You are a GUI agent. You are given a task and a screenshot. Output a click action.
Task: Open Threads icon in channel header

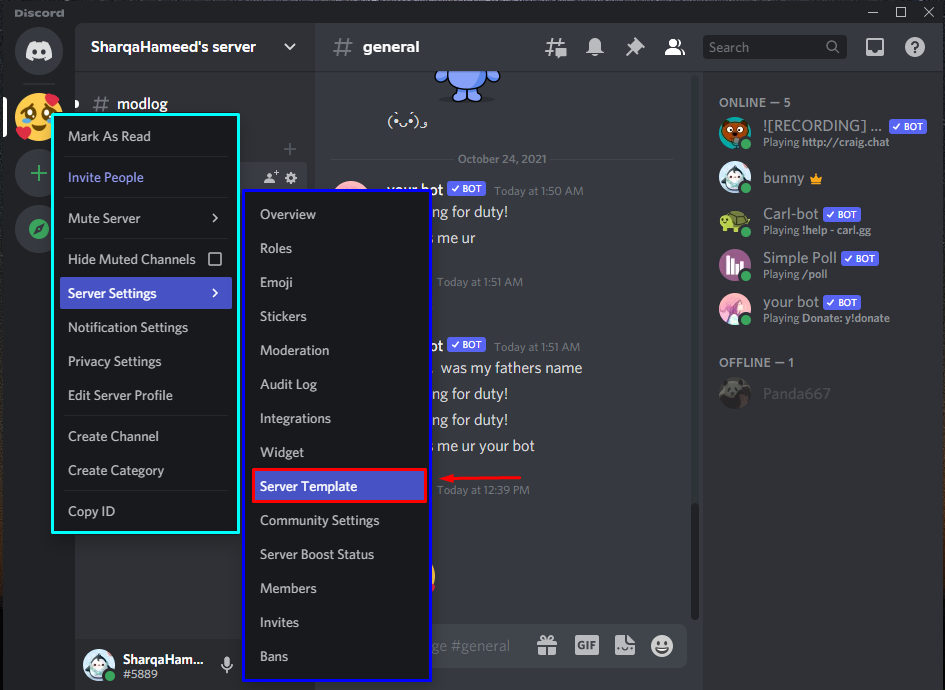(x=555, y=47)
